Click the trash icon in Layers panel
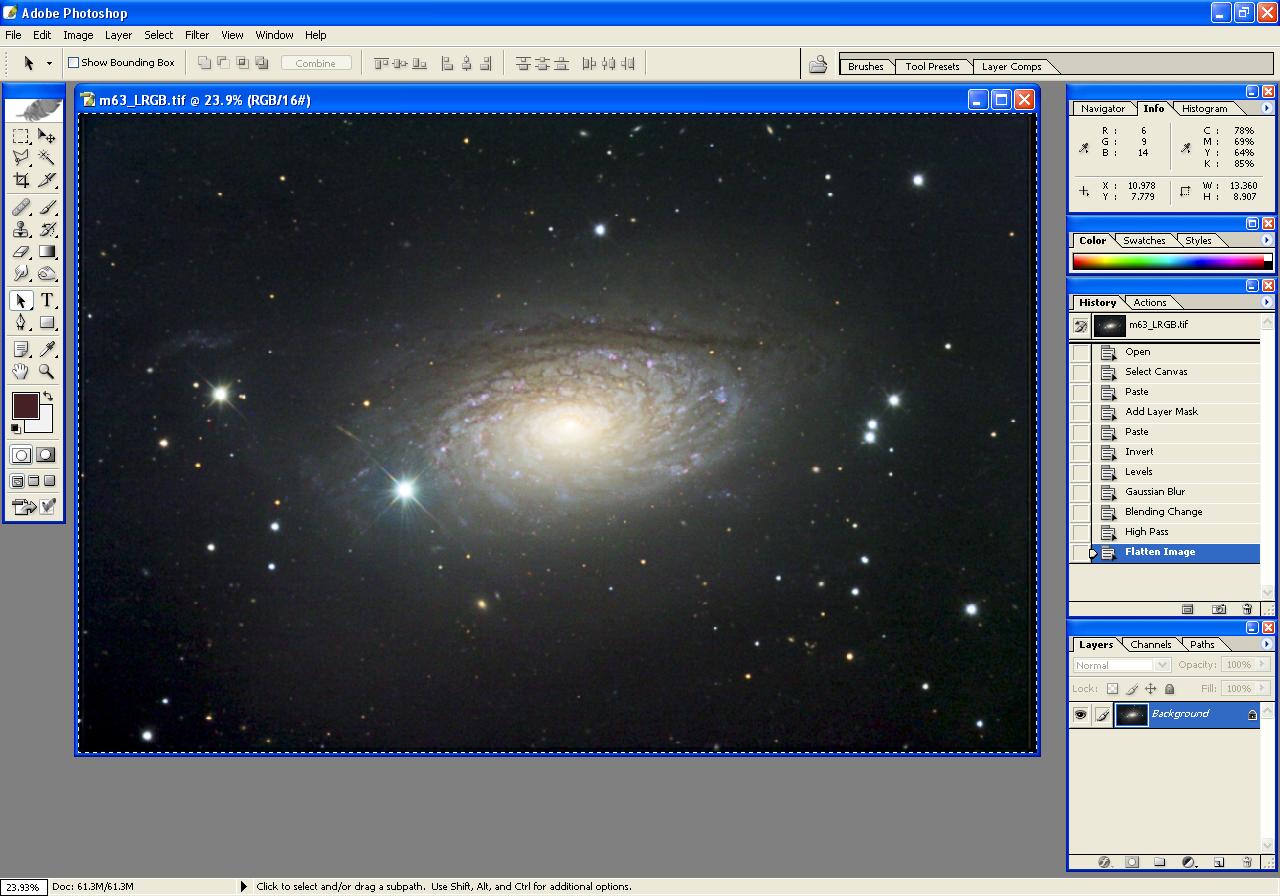Screen dimensions: 1280x896 [x=1247, y=861]
